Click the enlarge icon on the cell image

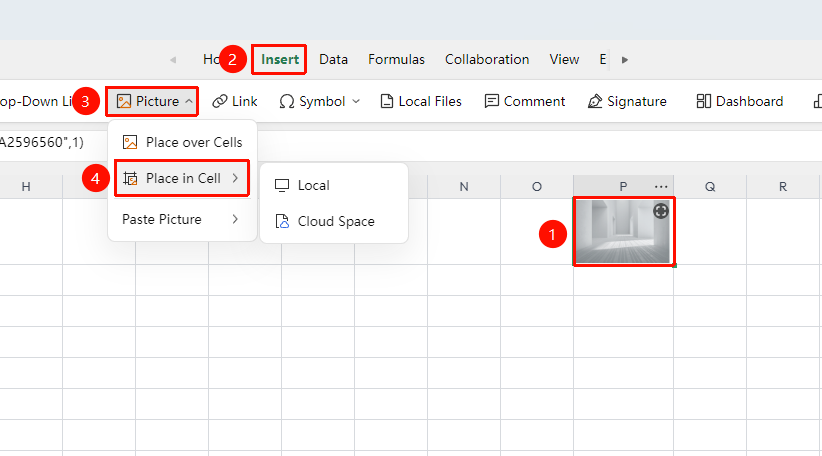click(661, 211)
